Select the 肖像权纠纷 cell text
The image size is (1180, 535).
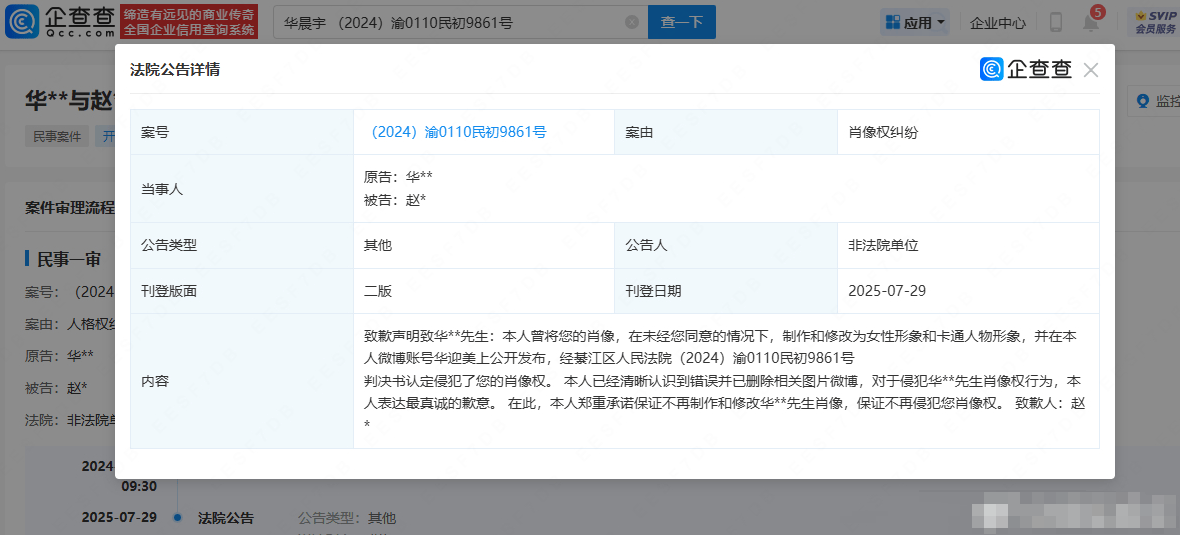click(883, 132)
